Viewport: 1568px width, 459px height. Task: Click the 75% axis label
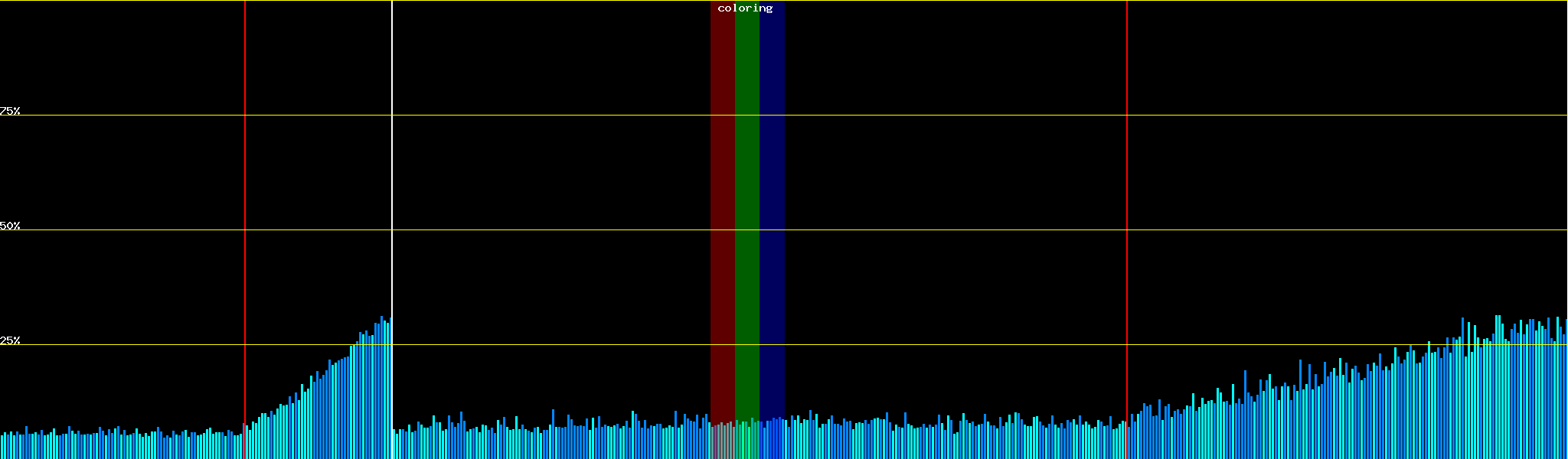click(x=10, y=111)
